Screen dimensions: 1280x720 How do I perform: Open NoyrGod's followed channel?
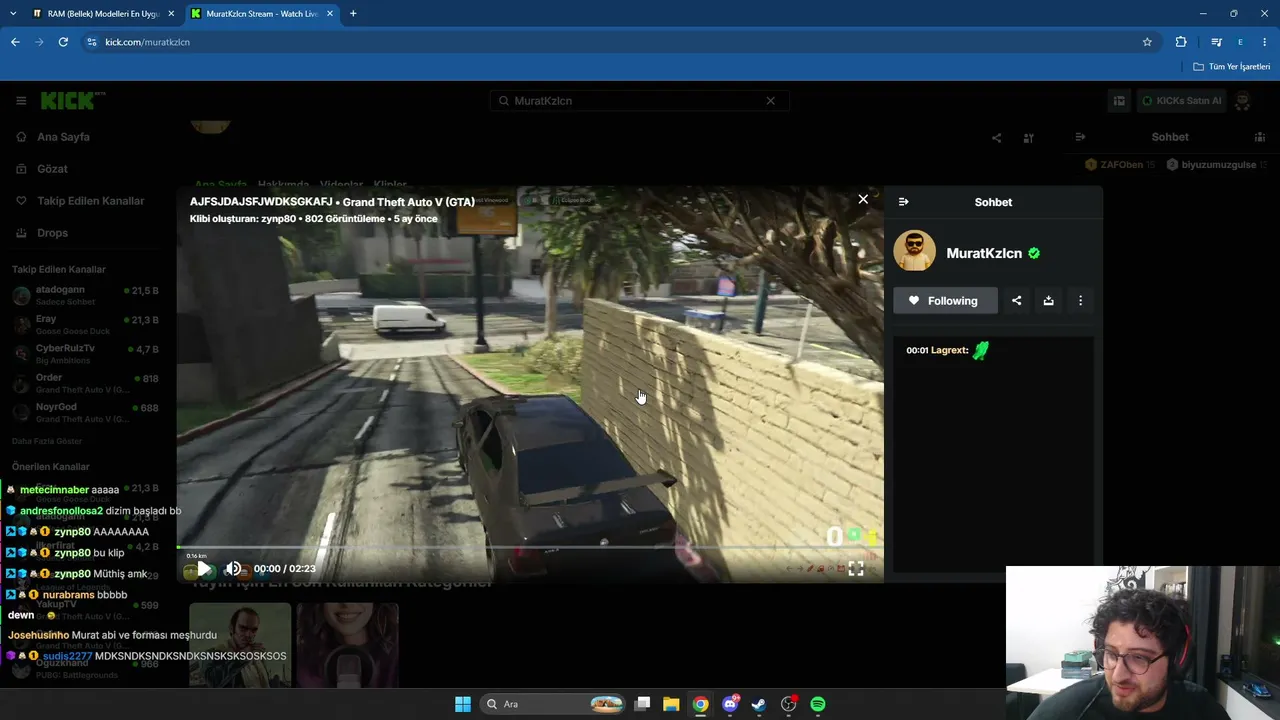point(86,413)
